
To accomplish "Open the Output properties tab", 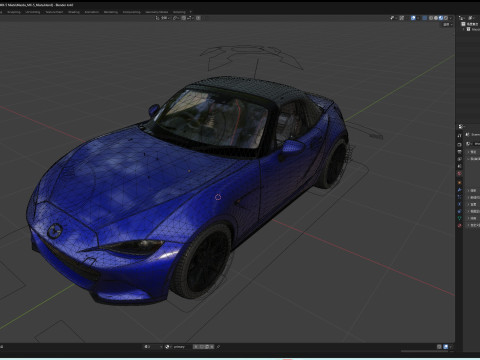I will [459, 152].
